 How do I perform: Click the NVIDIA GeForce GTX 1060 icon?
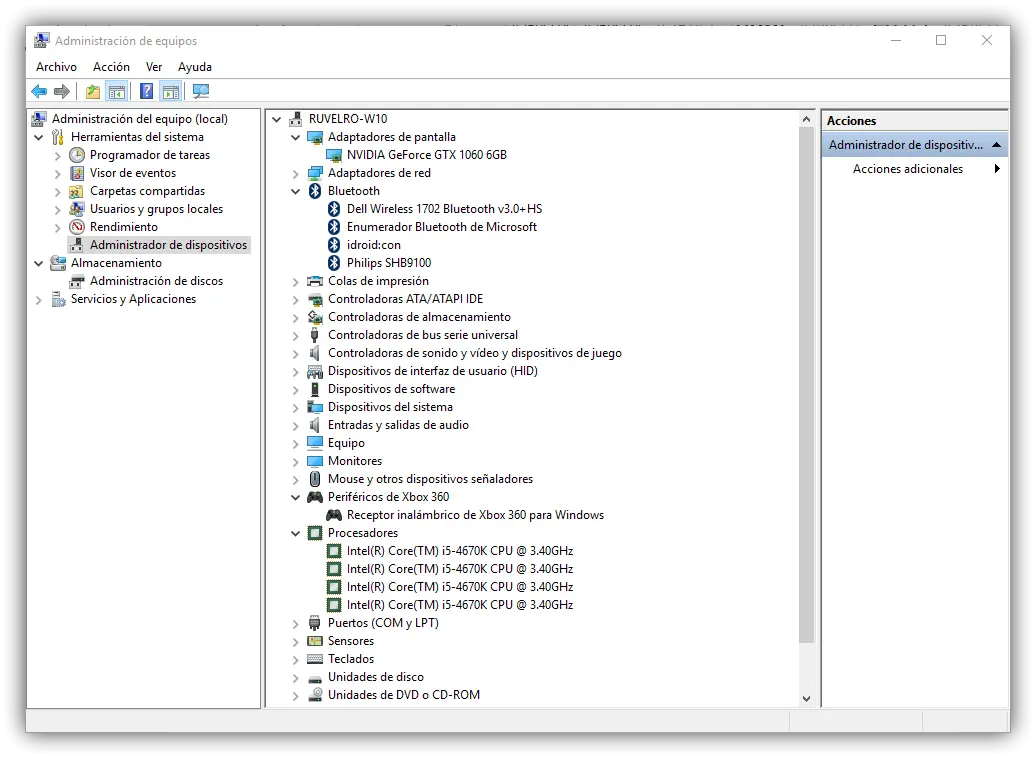tap(334, 155)
